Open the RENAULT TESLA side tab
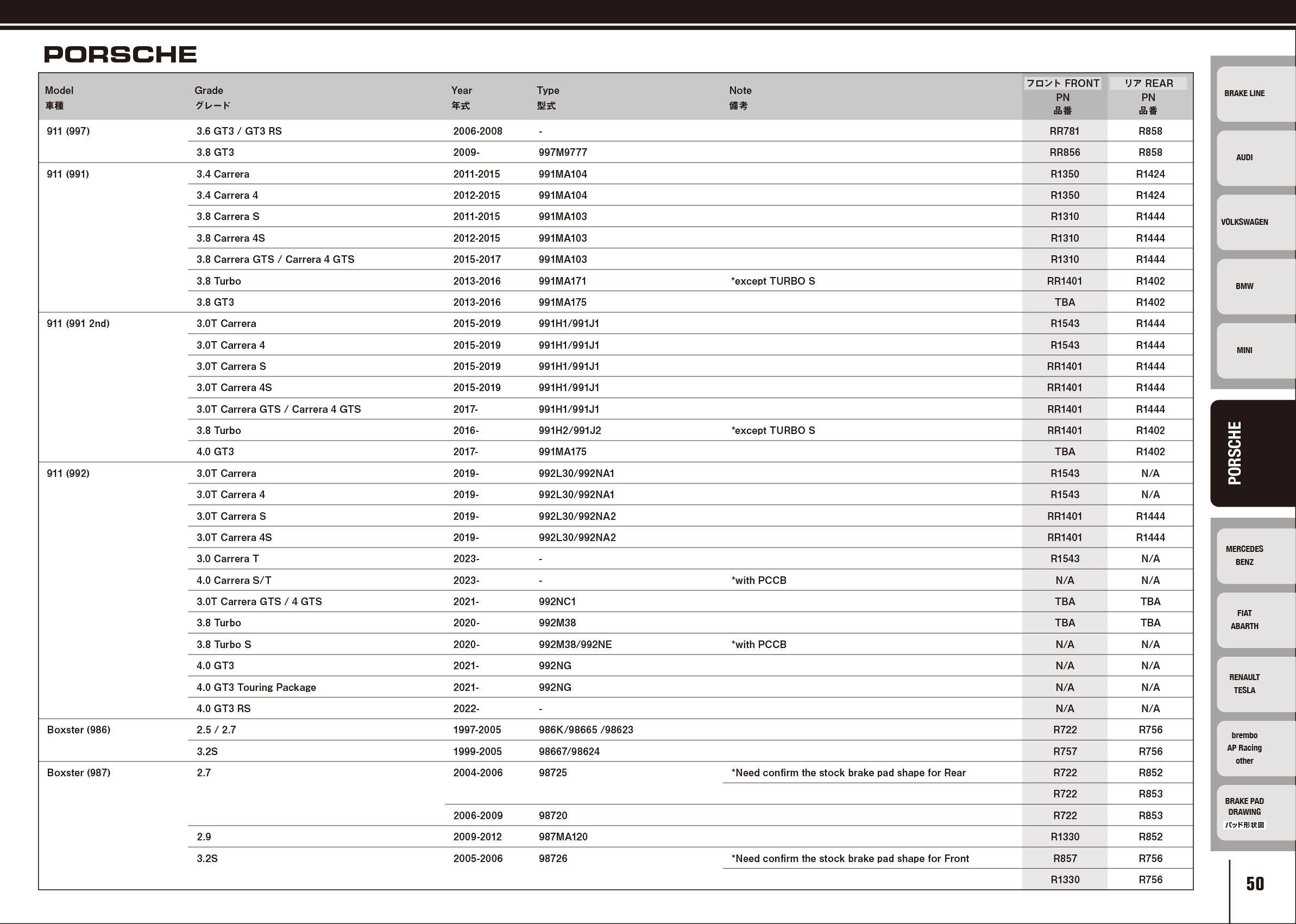The height and width of the screenshot is (924, 1296). 1256,684
